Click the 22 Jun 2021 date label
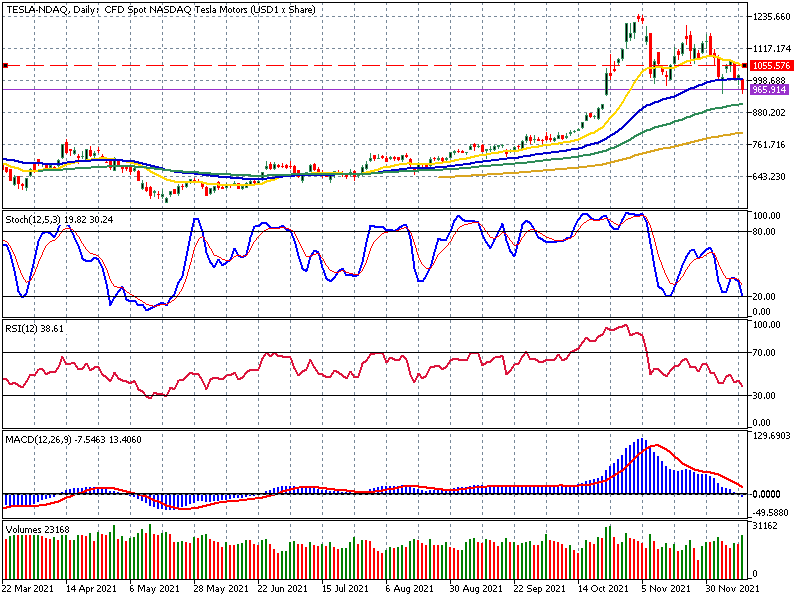 coord(283,589)
